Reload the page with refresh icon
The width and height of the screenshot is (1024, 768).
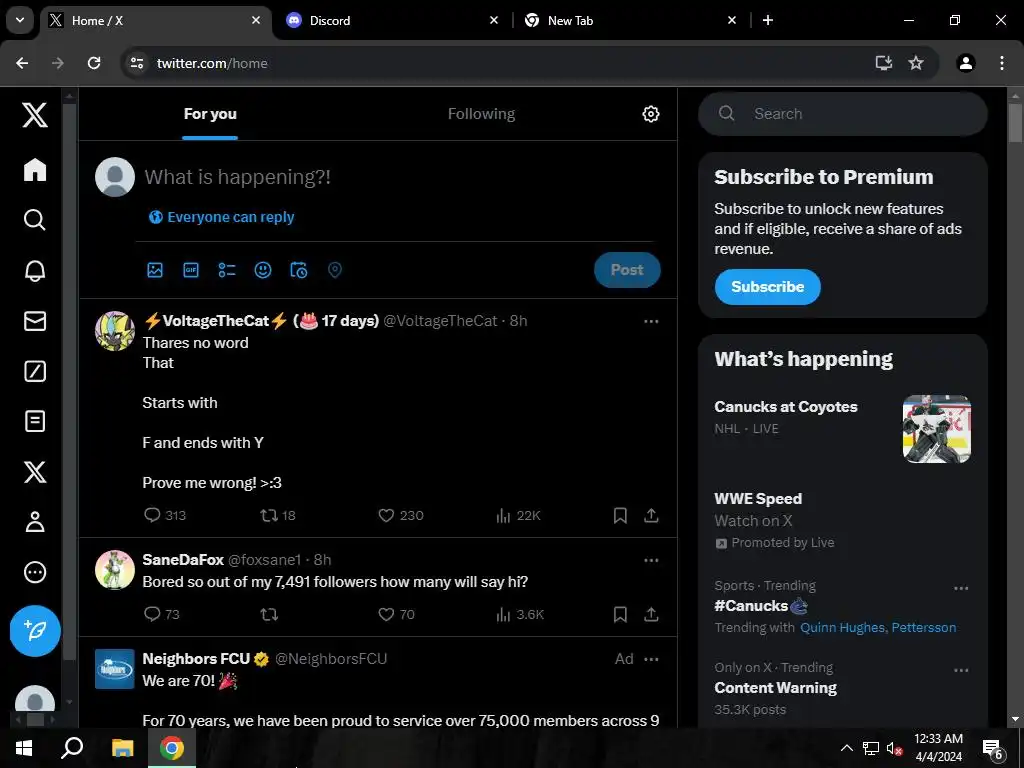pyautogui.click(x=94, y=63)
